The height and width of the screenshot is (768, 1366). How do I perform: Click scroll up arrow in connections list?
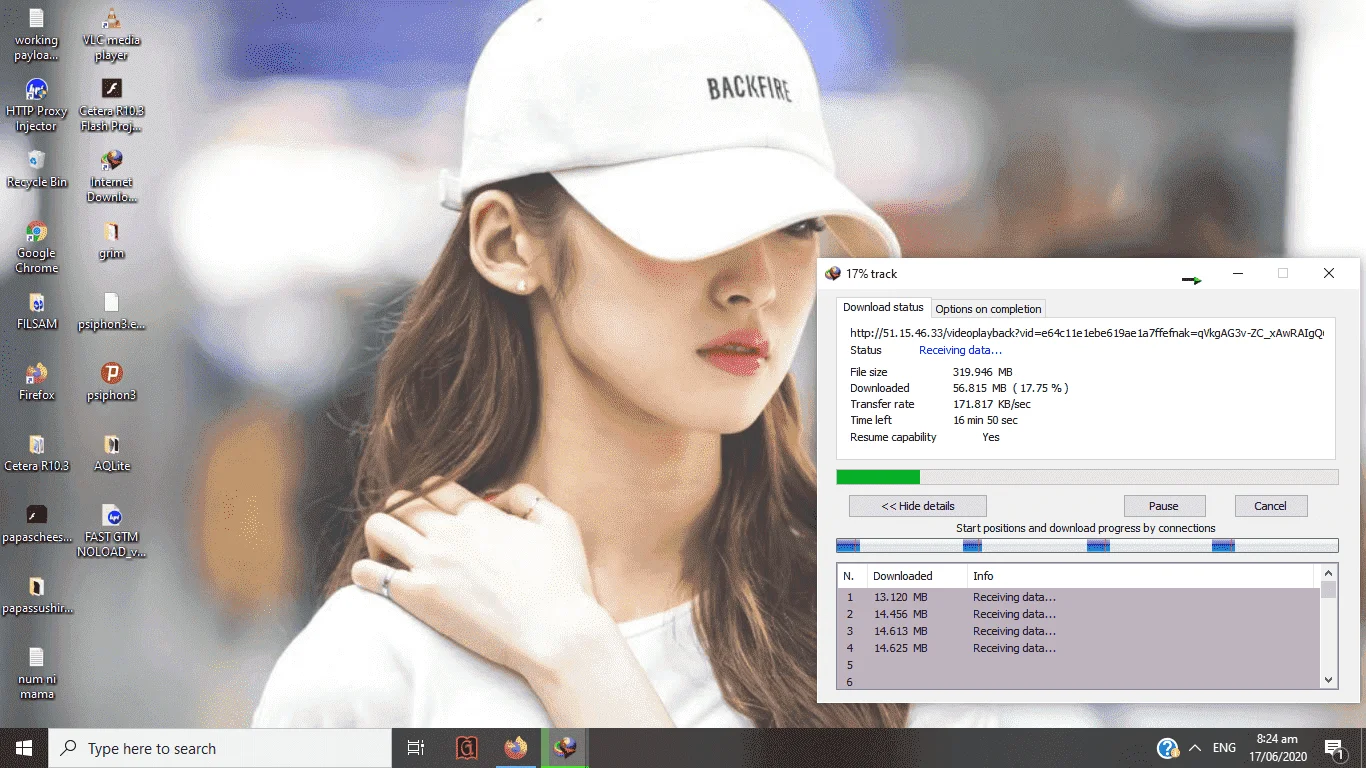point(1328,573)
